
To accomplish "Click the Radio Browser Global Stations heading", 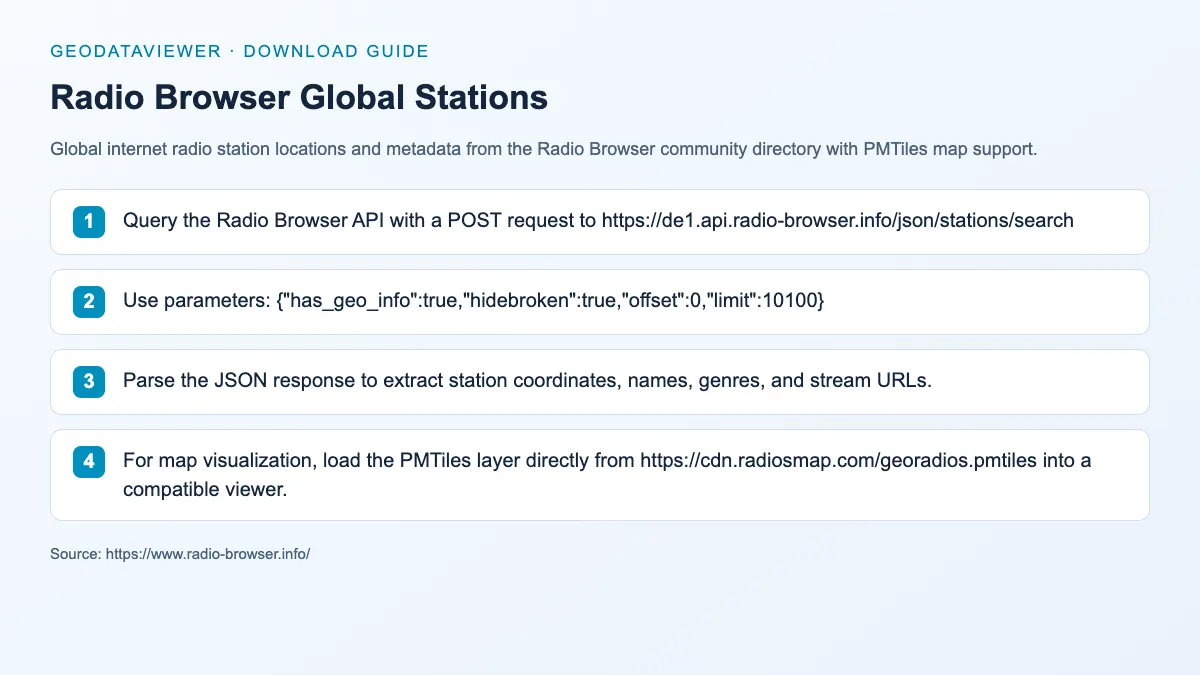I will coord(299,97).
